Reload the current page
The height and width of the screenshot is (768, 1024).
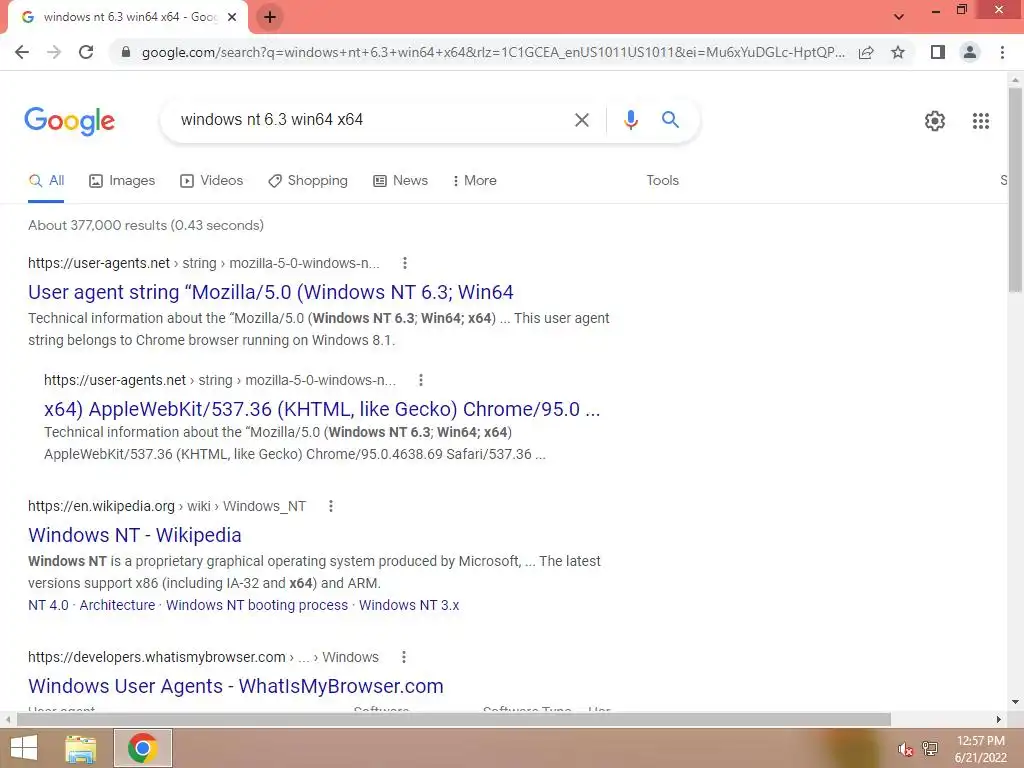(x=86, y=52)
